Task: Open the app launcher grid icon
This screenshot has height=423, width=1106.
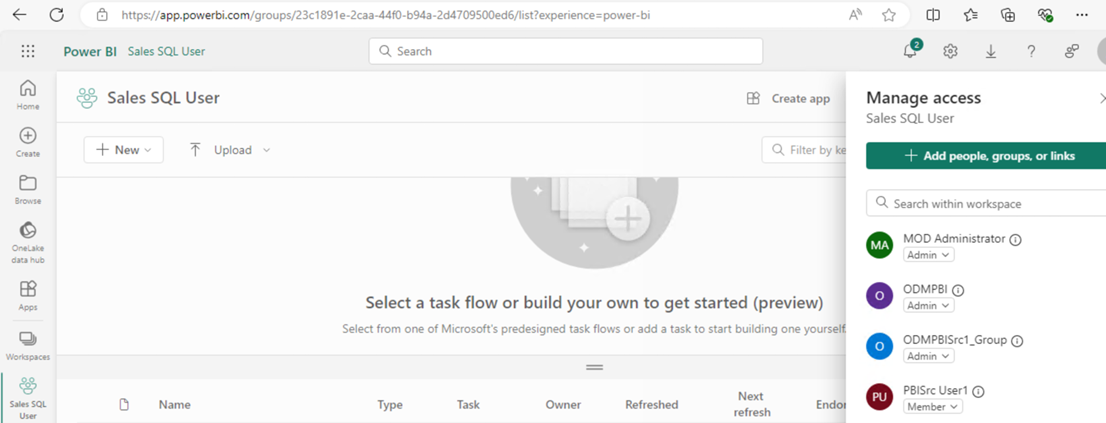Action: [28, 51]
